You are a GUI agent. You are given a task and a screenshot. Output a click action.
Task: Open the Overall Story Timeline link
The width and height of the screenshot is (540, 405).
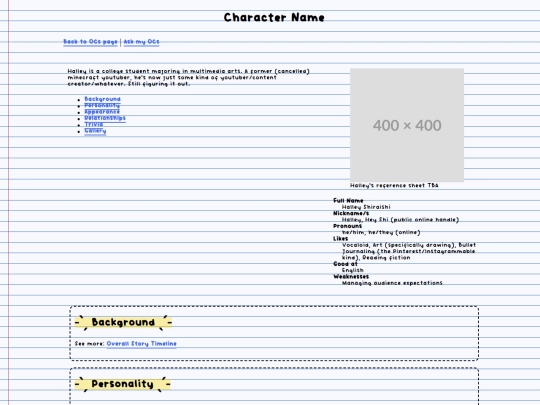141,344
